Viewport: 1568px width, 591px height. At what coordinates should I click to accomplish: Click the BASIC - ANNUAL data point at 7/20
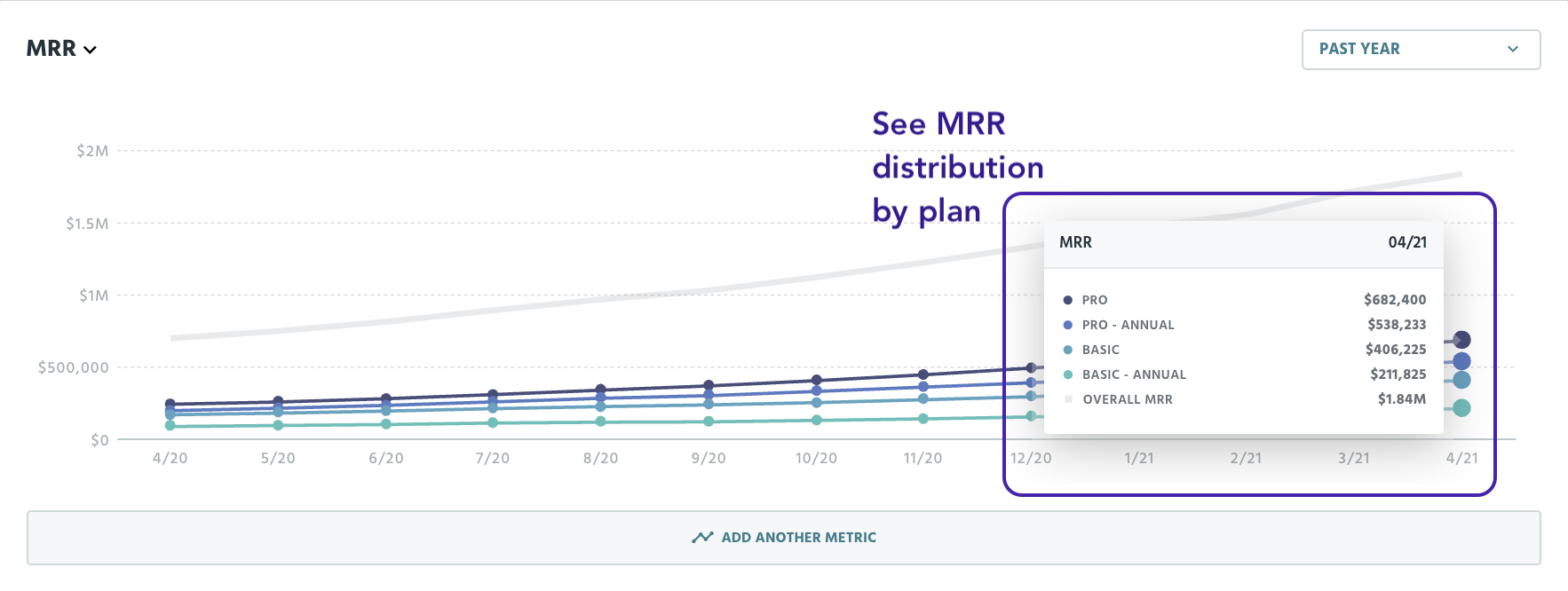(x=493, y=422)
